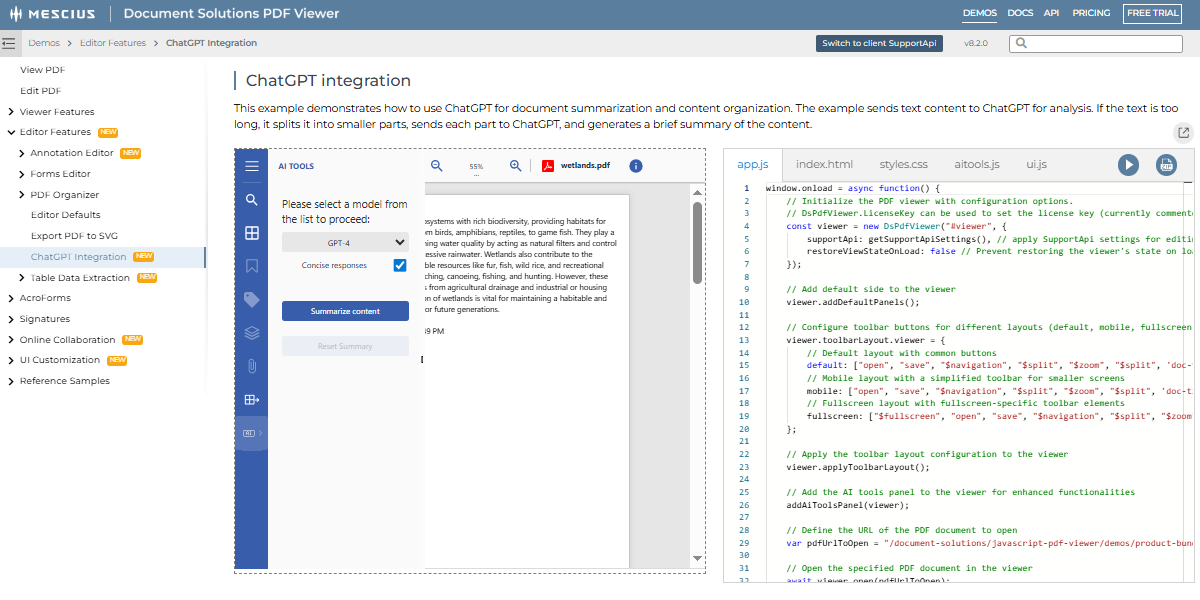This screenshot has height=600, width=1200.
Task: Click the v8.2.0 version label
Action: pos(975,43)
